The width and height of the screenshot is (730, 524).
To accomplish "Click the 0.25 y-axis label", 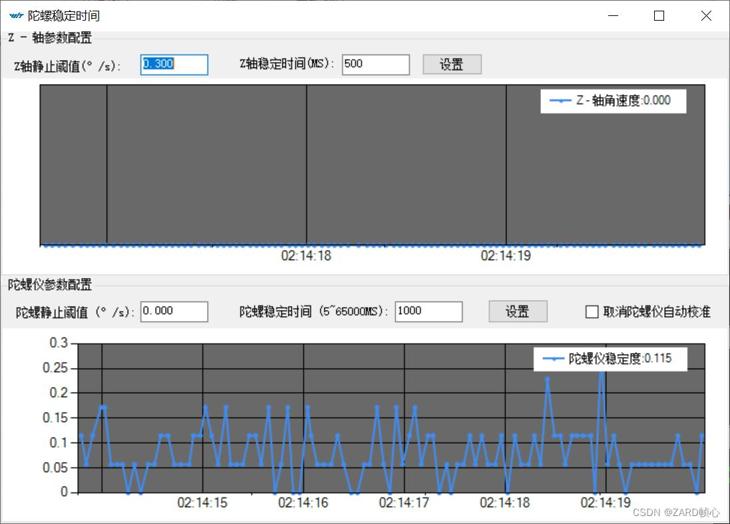I will 55,368.
